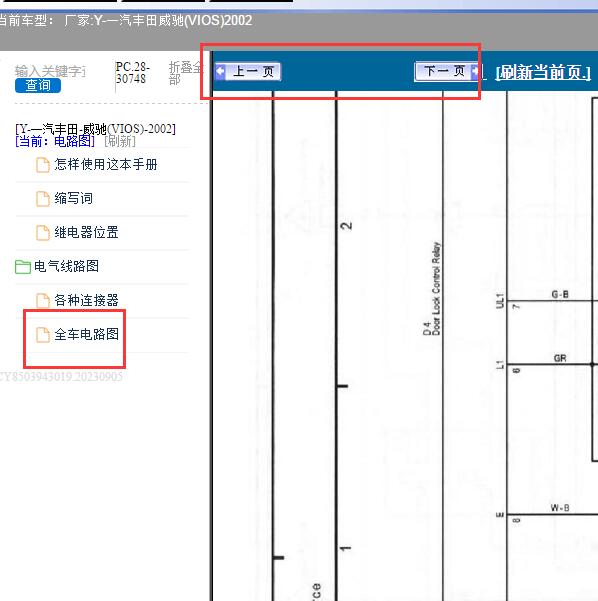Click the document icon beside 继电器位置

point(43,233)
